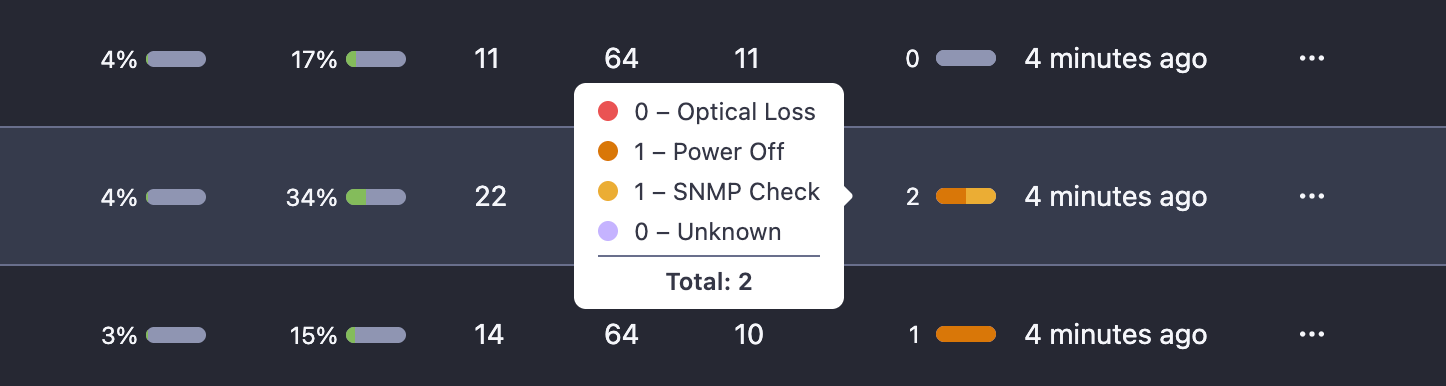This screenshot has width=1446, height=386.
Task: Click the grey alarm bar showing 0
Action: click(966, 59)
